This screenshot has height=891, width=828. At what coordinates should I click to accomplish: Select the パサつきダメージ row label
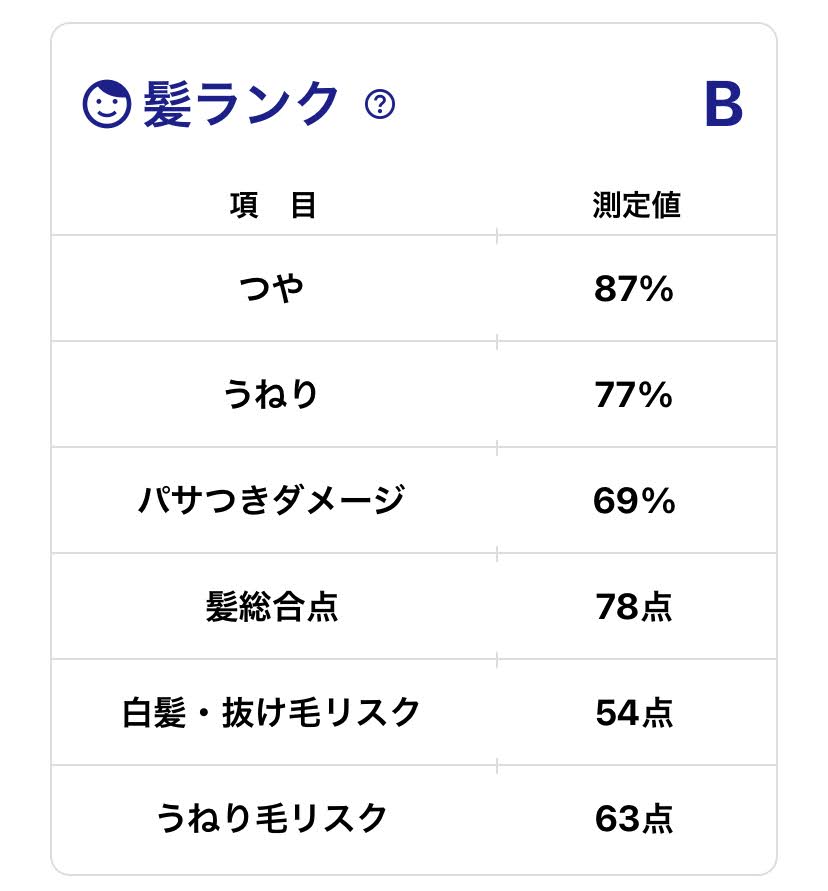(273, 500)
